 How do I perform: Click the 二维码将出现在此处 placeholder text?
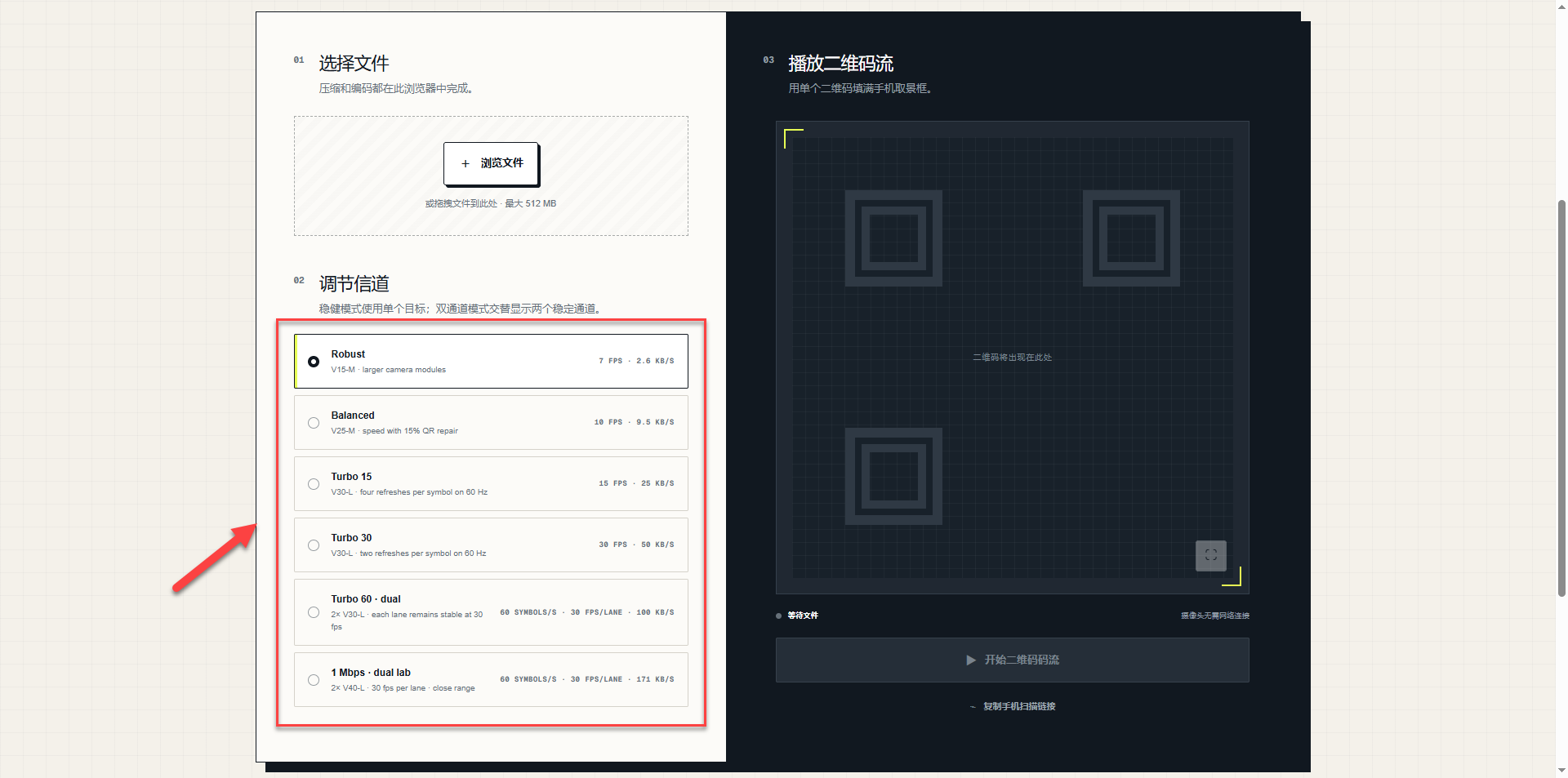(1013, 358)
